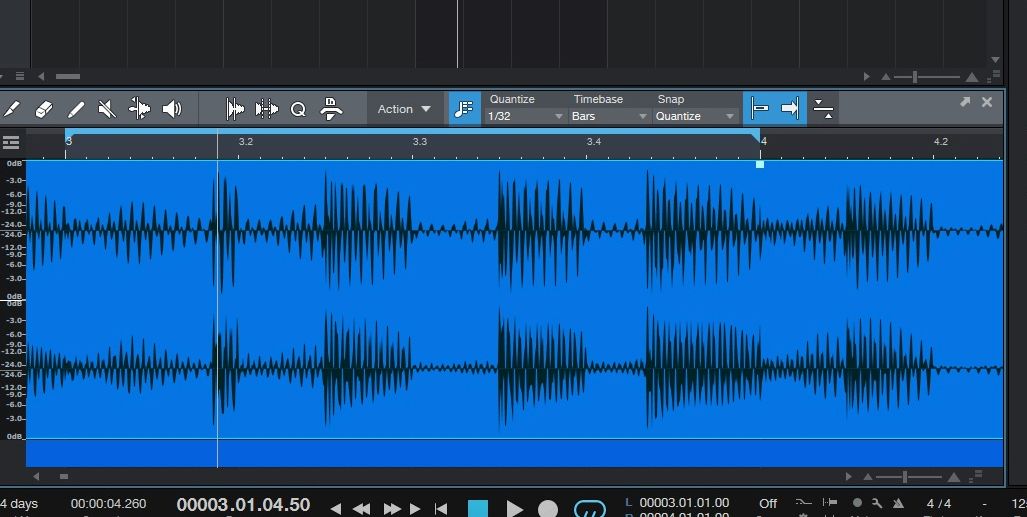1027x517 pixels.
Task: Zoom in arrangement horizontally with large triangle
Action: [x=973, y=77]
